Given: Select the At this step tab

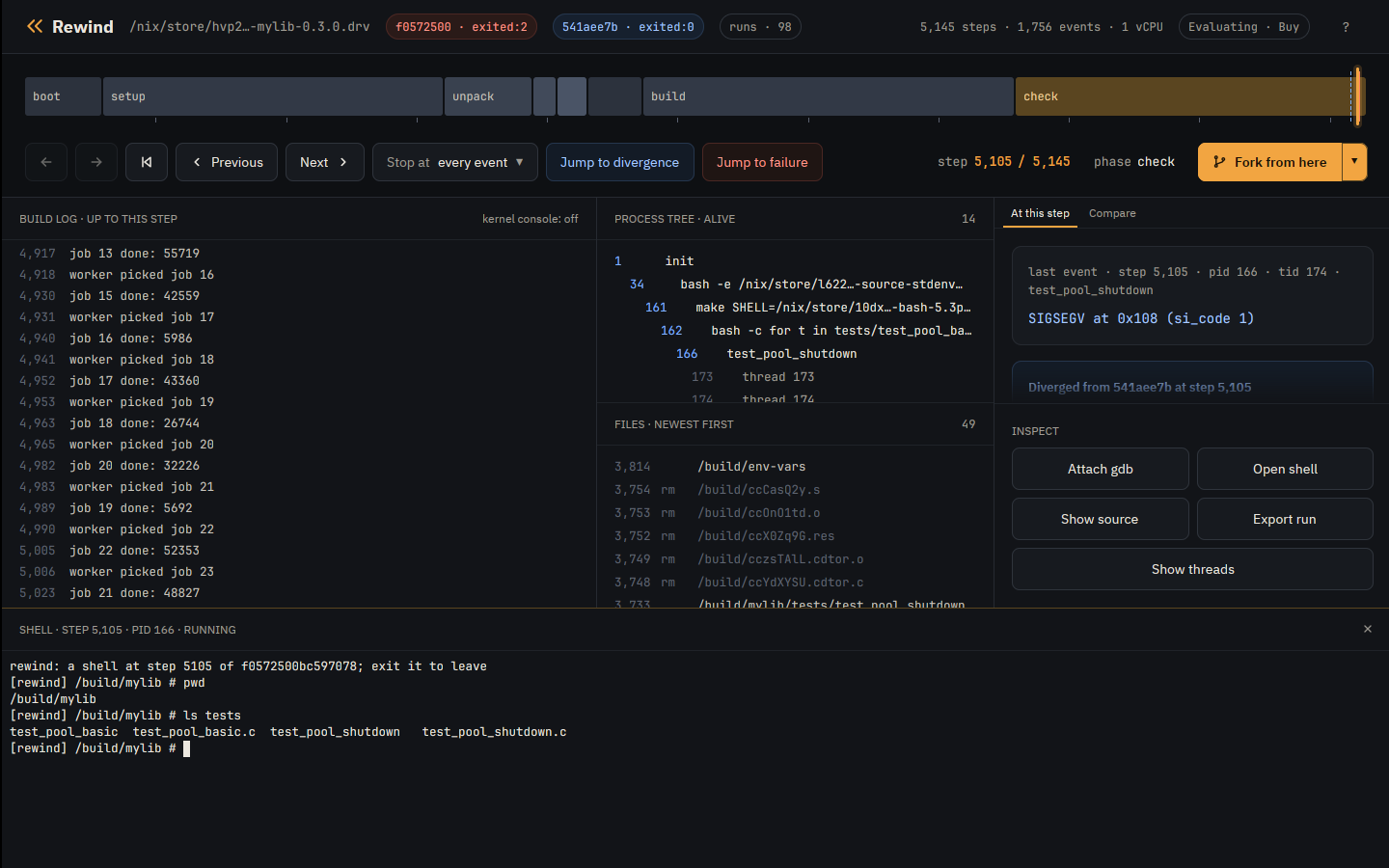Looking at the screenshot, I should click(x=1040, y=213).
